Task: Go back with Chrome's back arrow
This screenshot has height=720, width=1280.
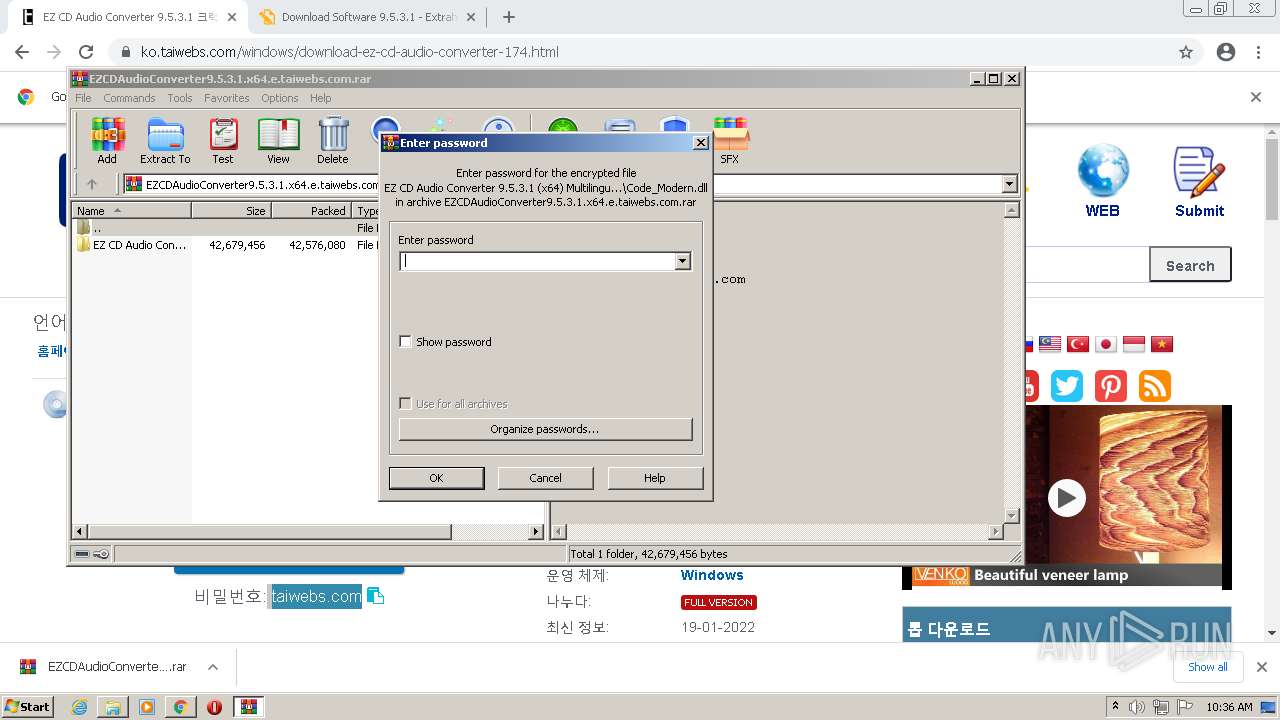Action: (x=22, y=52)
